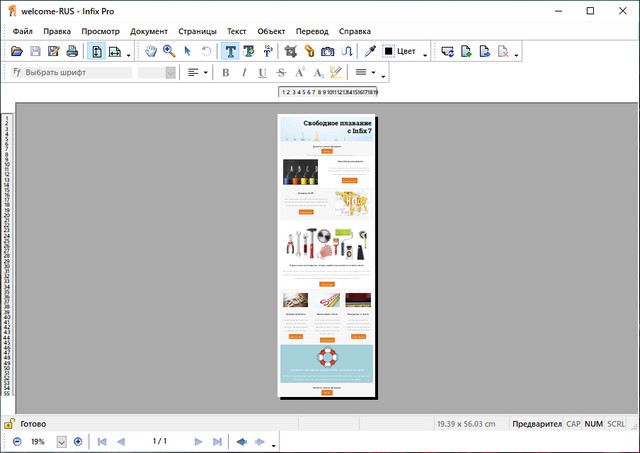Toggle Italic text formatting
640x453 pixels.
coord(244,73)
